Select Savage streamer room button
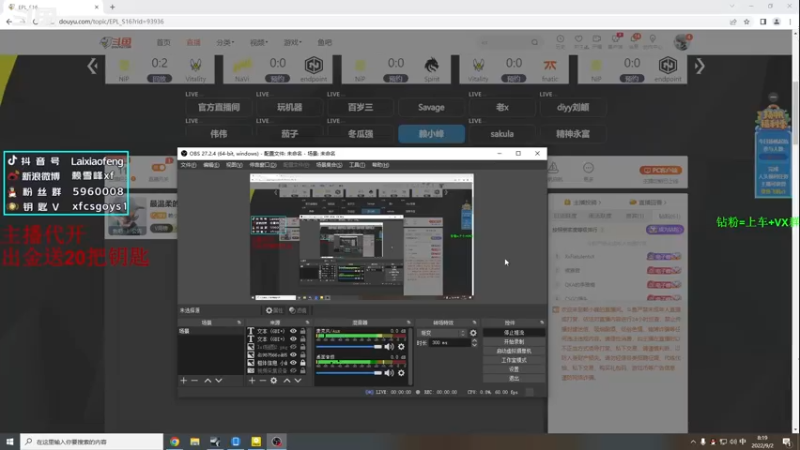Image resolution: width=800 pixels, height=450 pixels. (x=431, y=108)
